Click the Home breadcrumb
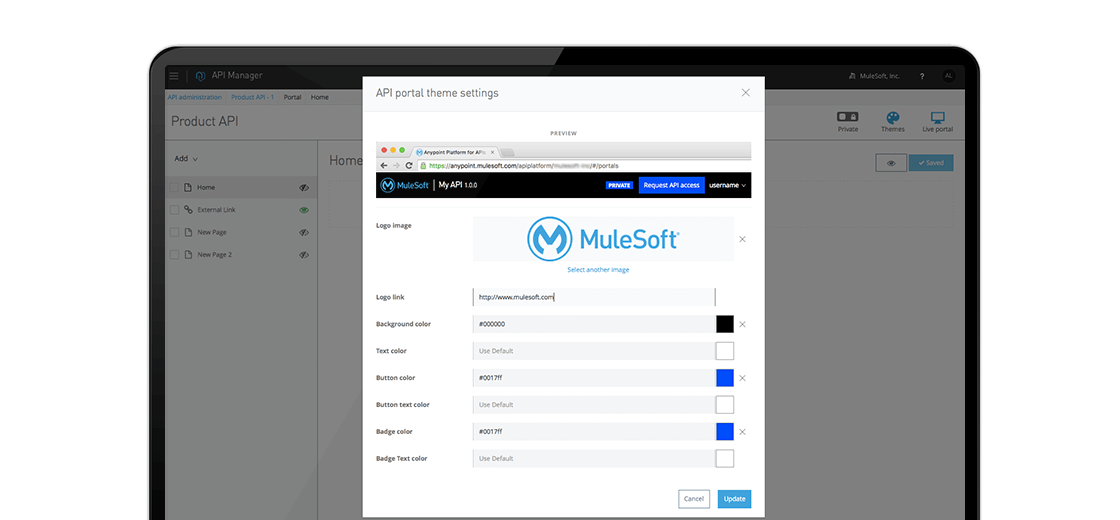Image resolution: width=1120 pixels, height=520 pixels. (x=319, y=97)
